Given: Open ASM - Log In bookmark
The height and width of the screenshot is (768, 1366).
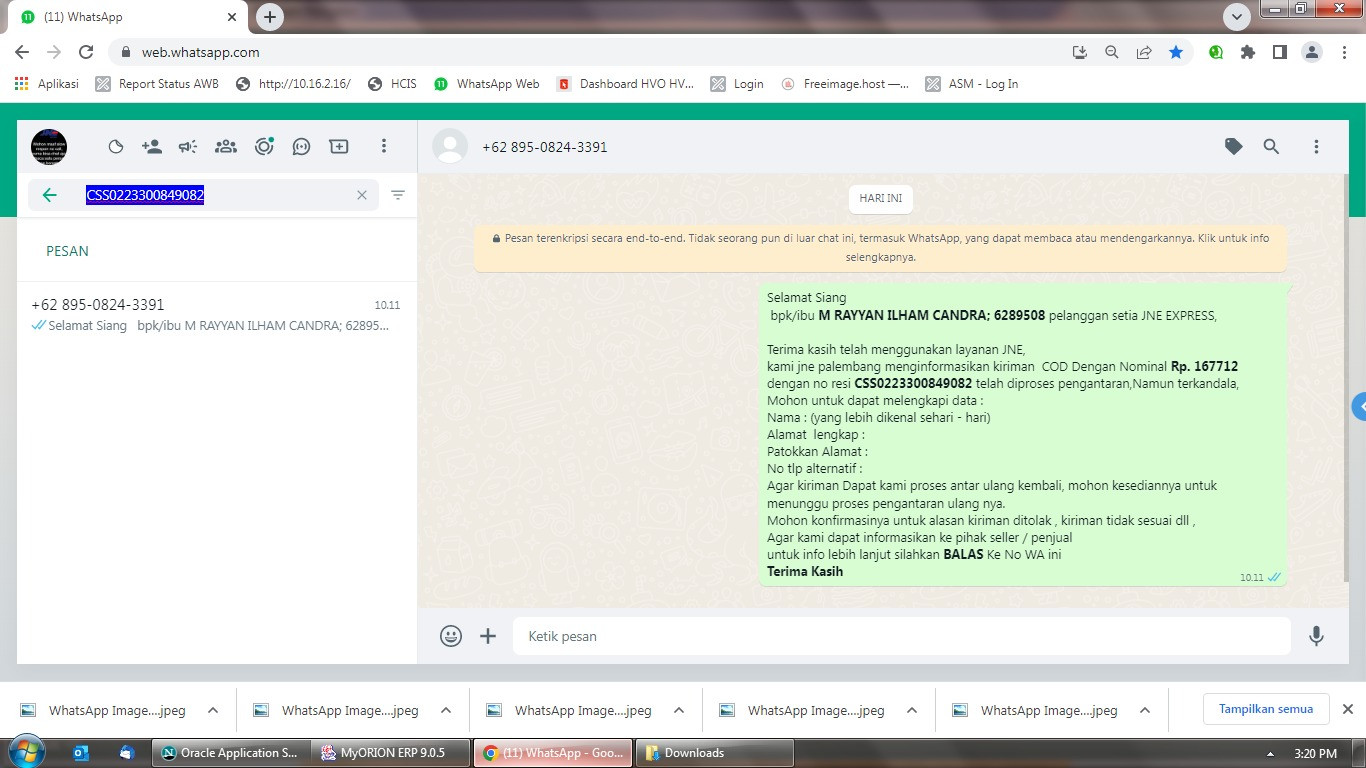Looking at the screenshot, I should pyautogui.click(x=972, y=84).
